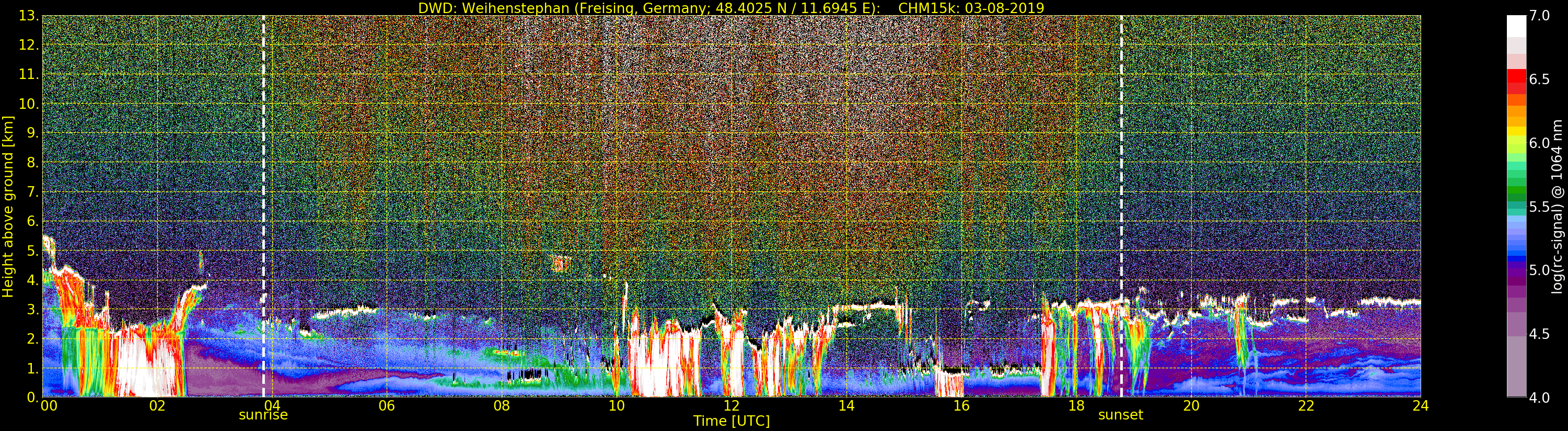Click the x-axis tick label "00"

pos(49,406)
